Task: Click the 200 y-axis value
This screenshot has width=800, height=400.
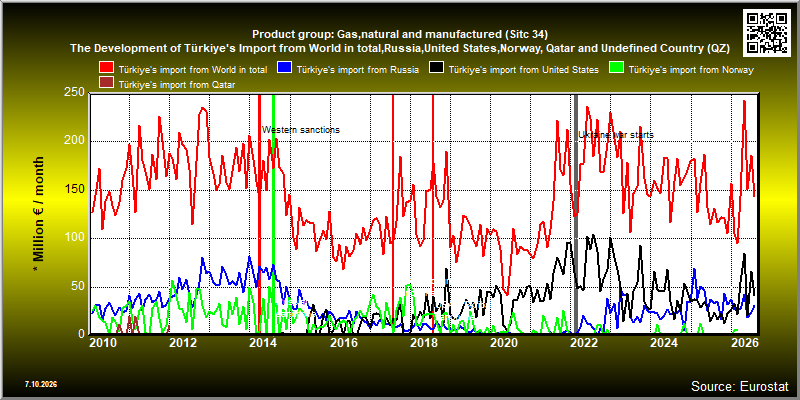Action: (x=75, y=141)
